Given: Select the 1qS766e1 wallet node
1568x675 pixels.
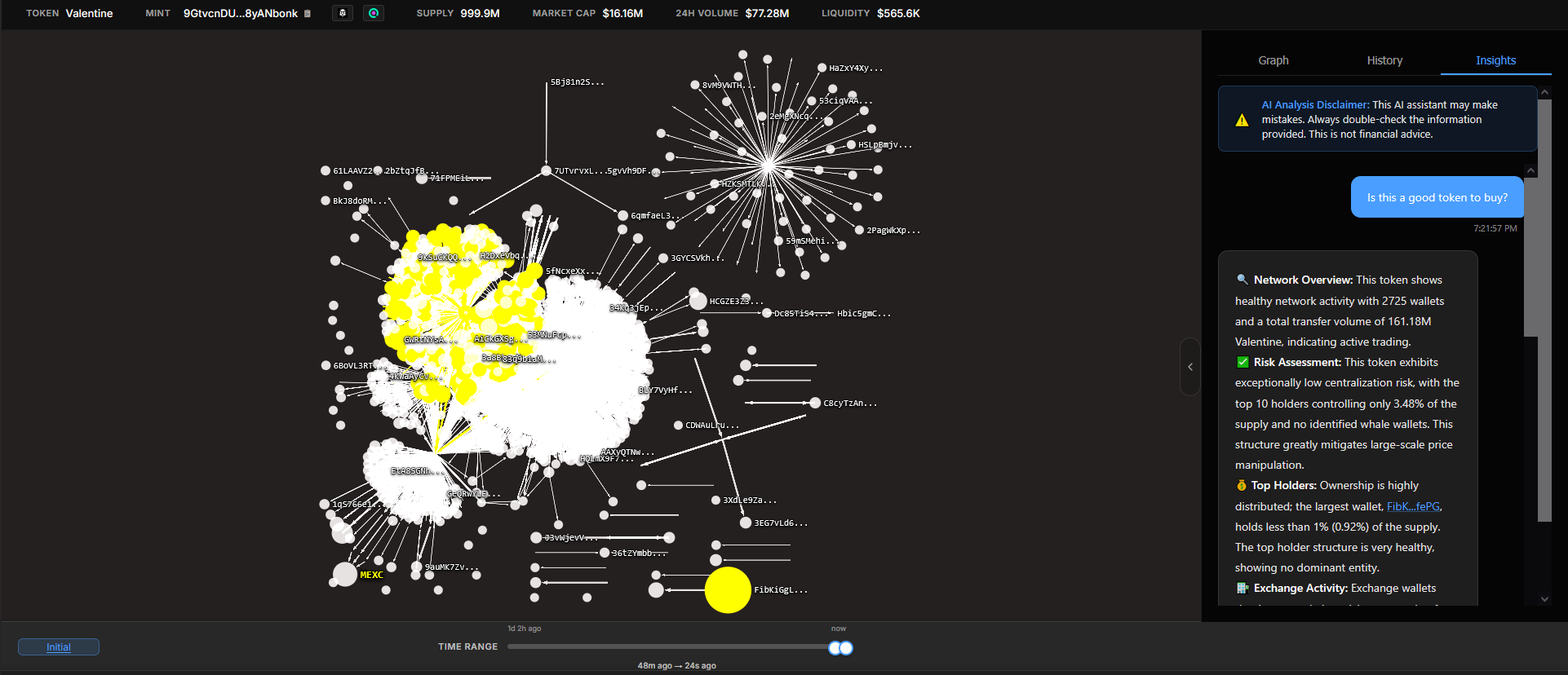Looking at the screenshot, I should [x=325, y=504].
